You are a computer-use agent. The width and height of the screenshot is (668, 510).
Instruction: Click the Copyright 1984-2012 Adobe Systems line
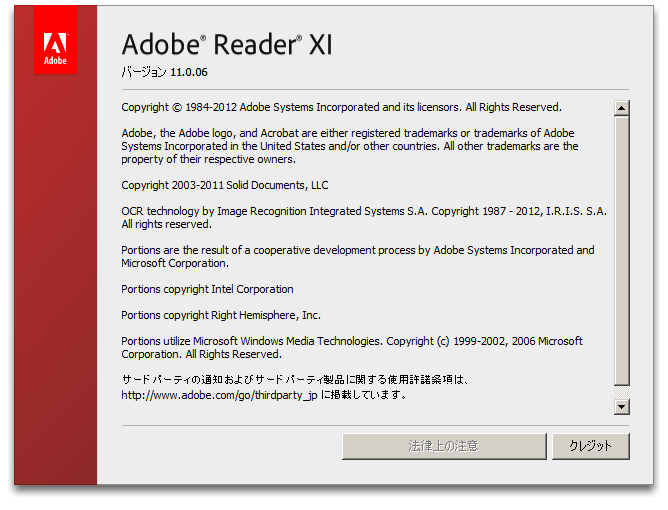tap(341, 107)
